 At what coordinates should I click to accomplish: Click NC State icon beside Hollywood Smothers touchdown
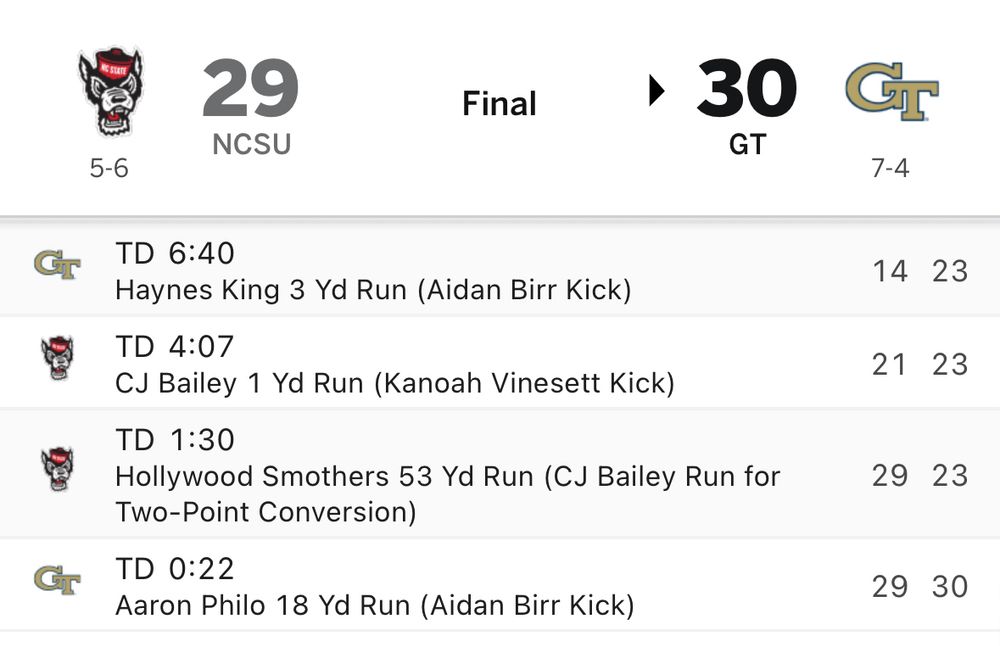click(x=58, y=469)
